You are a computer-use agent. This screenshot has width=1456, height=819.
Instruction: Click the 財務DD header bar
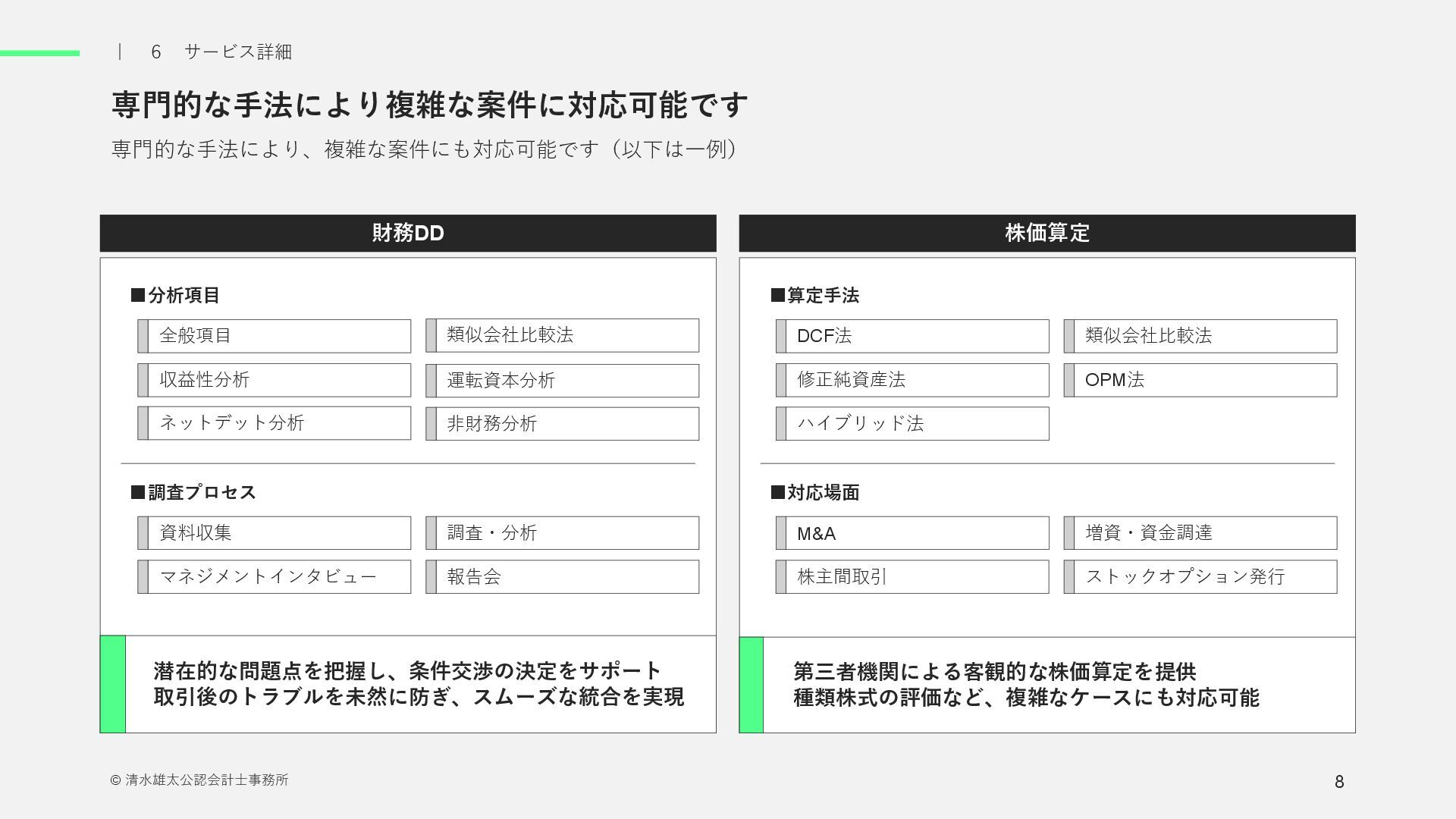408,233
